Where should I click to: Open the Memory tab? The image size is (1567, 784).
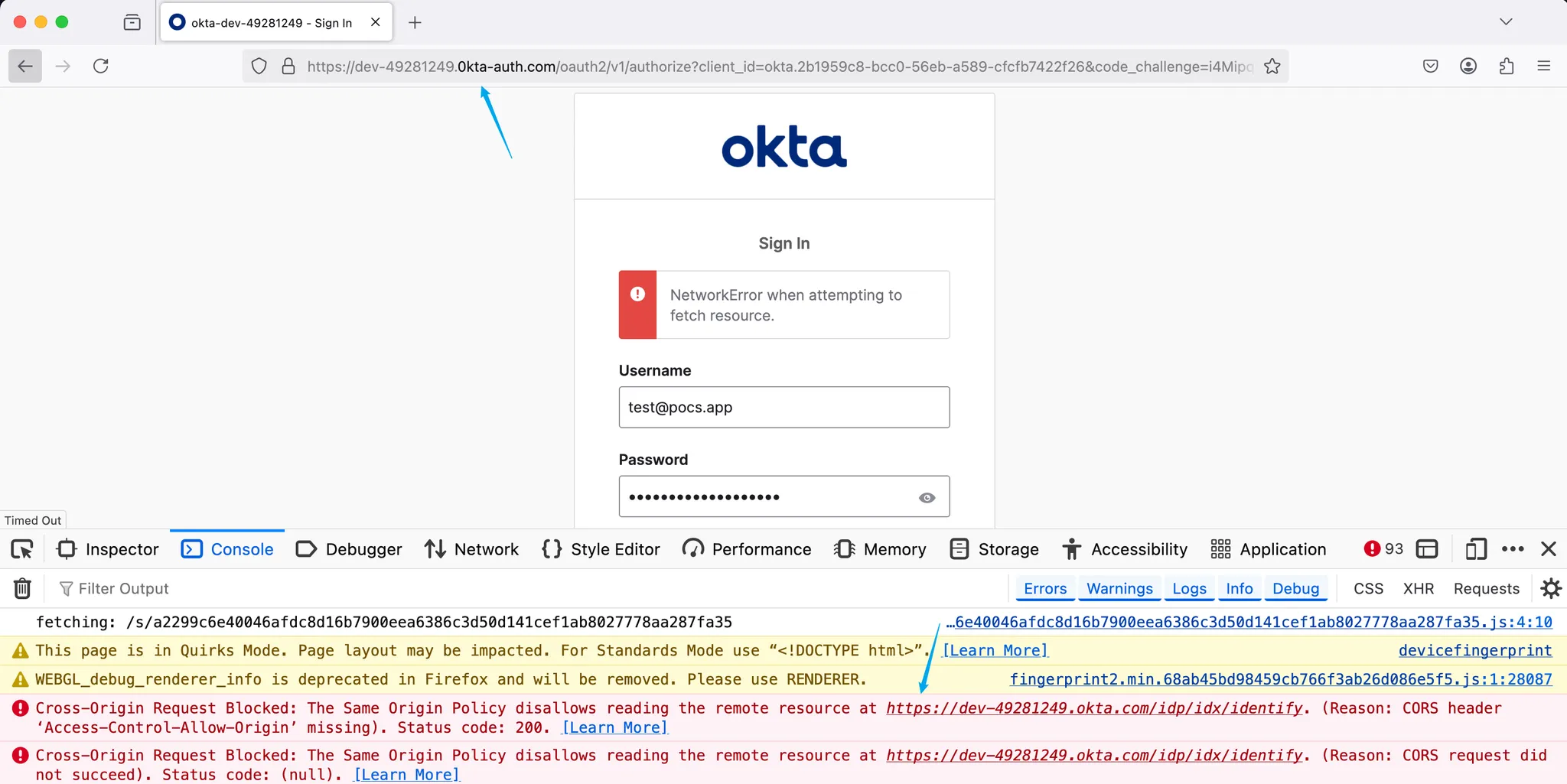point(880,549)
